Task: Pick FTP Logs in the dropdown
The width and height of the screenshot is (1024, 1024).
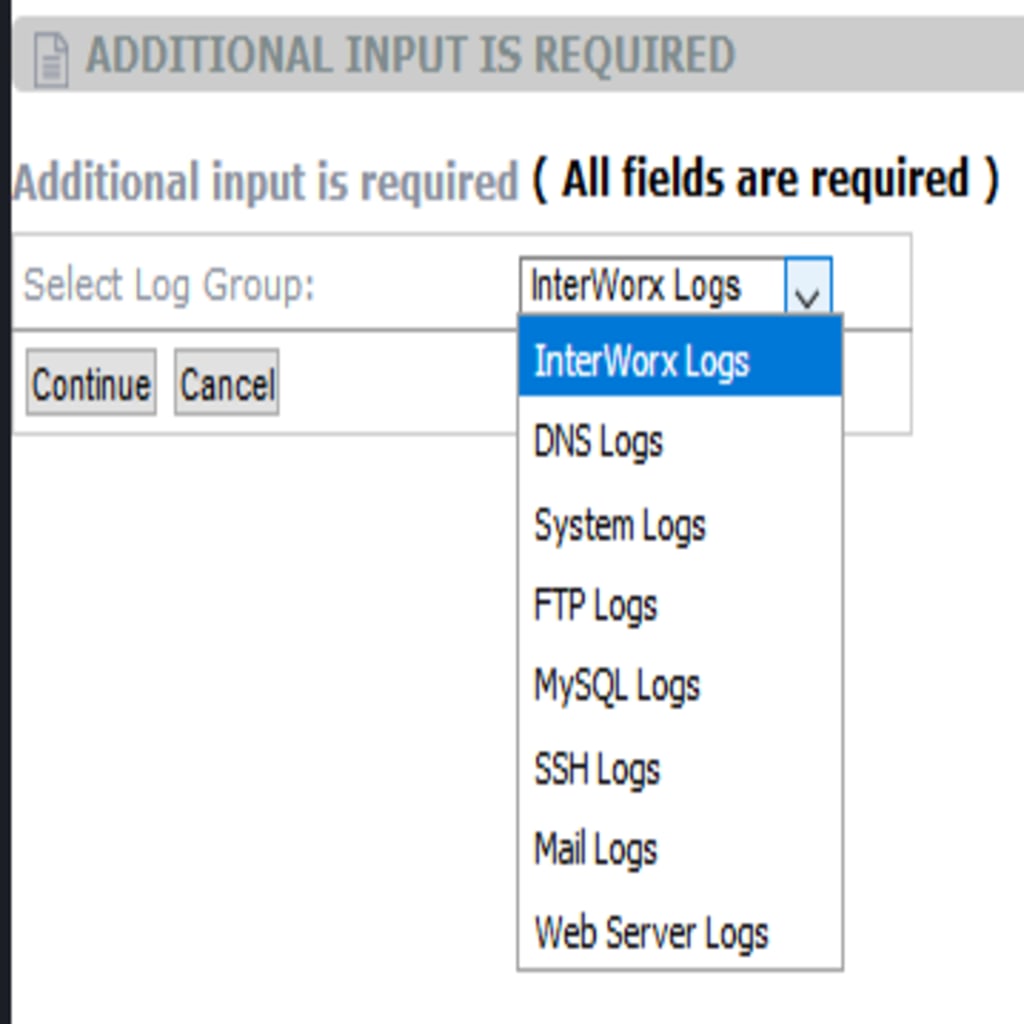Action: coord(680,605)
